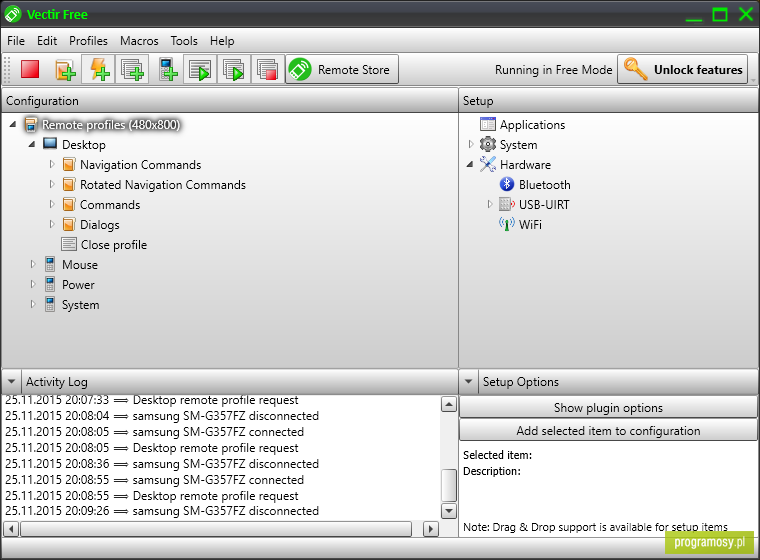Select the 'Bluetooth' label in Setup
This screenshot has height=560, width=760.
[x=544, y=185]
